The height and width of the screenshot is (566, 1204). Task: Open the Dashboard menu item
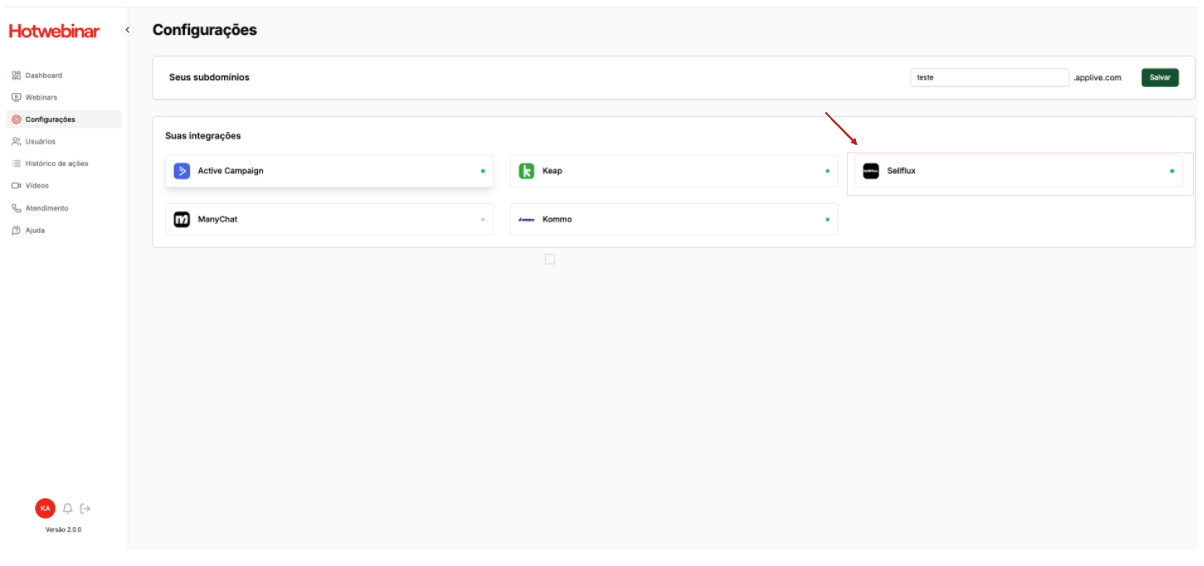43,75
